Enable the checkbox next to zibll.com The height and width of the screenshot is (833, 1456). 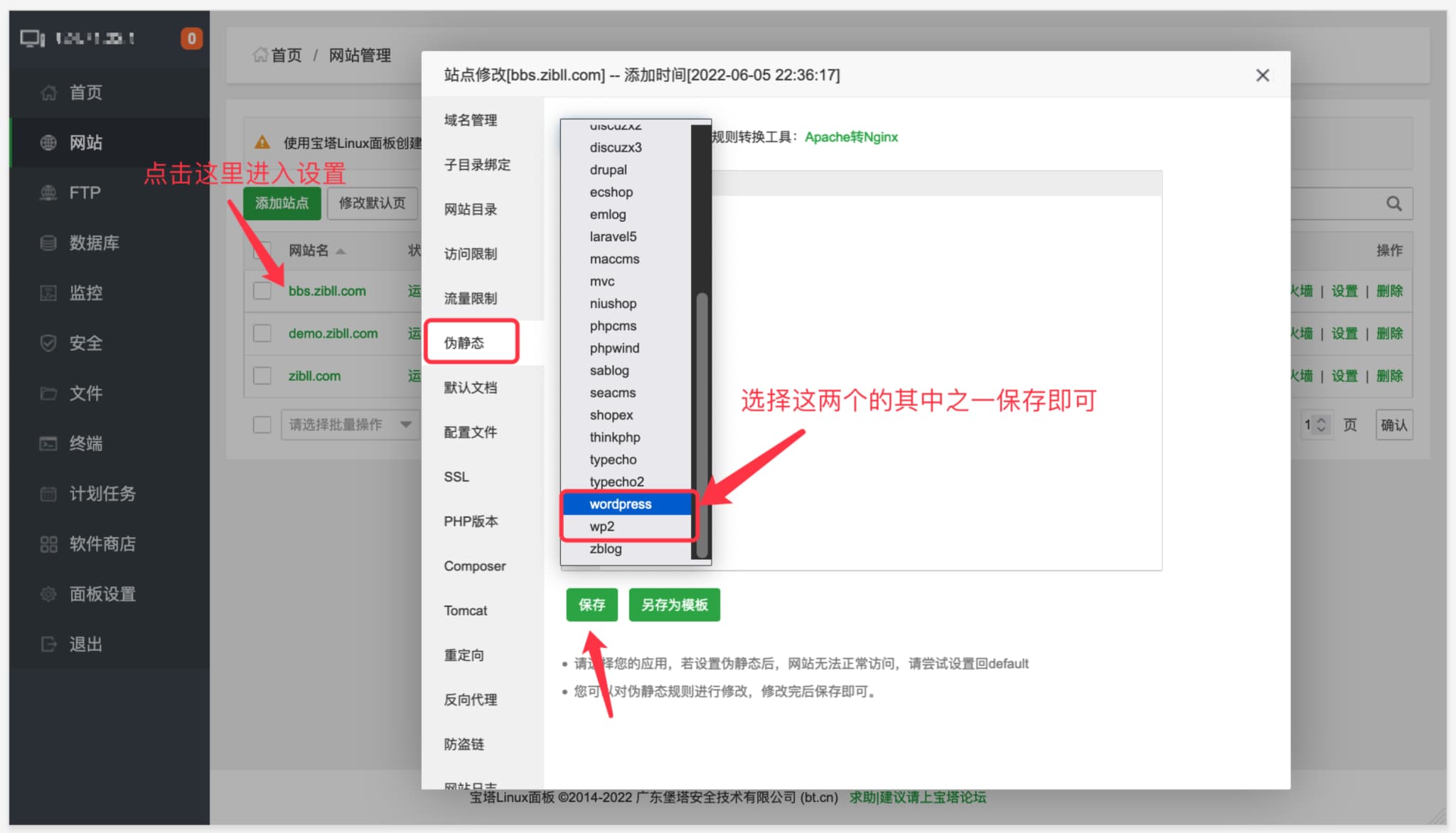pyautogui.click(x=262, y=376)
